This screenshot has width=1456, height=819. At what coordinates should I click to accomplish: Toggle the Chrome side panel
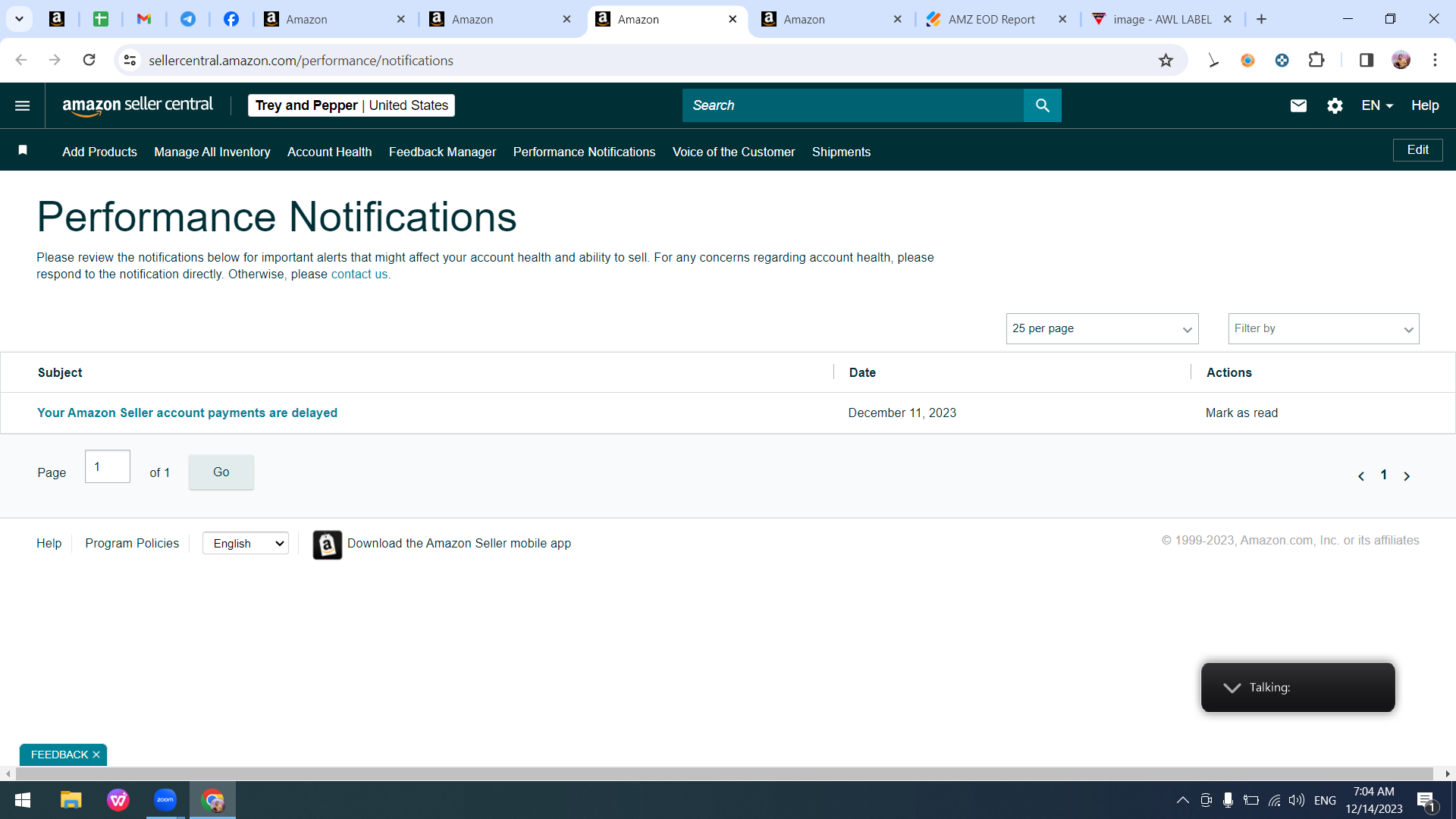coord(1367,60)
